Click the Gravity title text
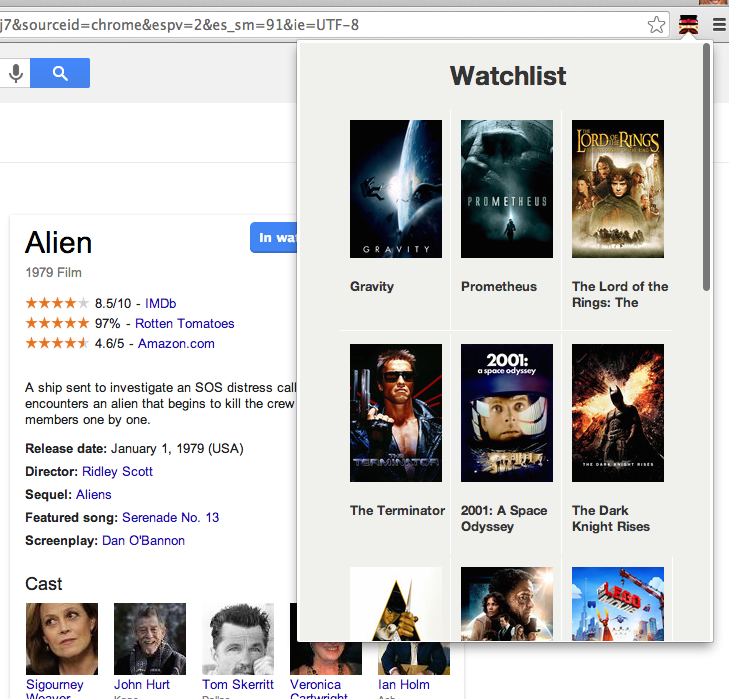 pos(372,286)
